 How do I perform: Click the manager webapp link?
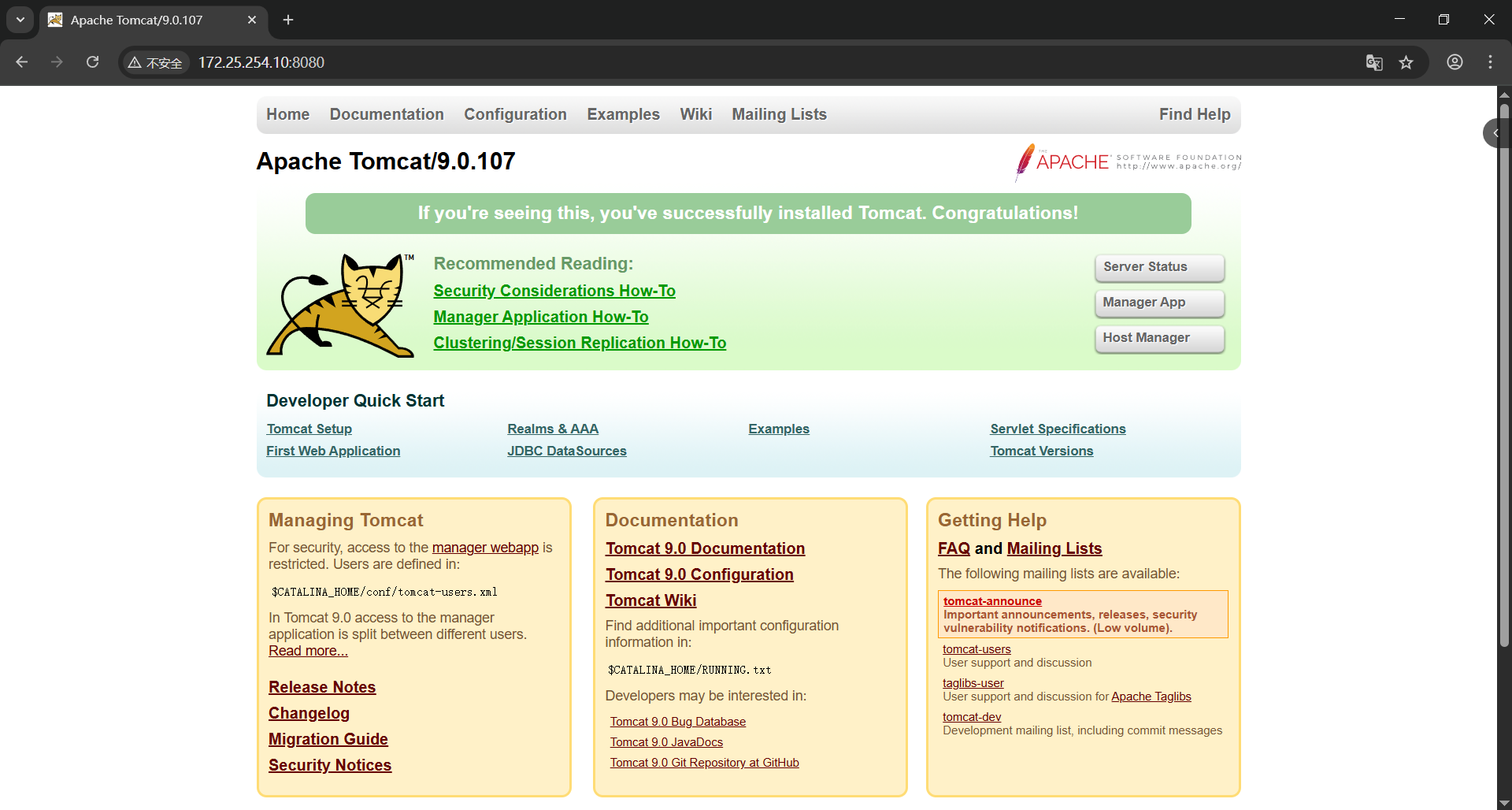click(485, 548)
